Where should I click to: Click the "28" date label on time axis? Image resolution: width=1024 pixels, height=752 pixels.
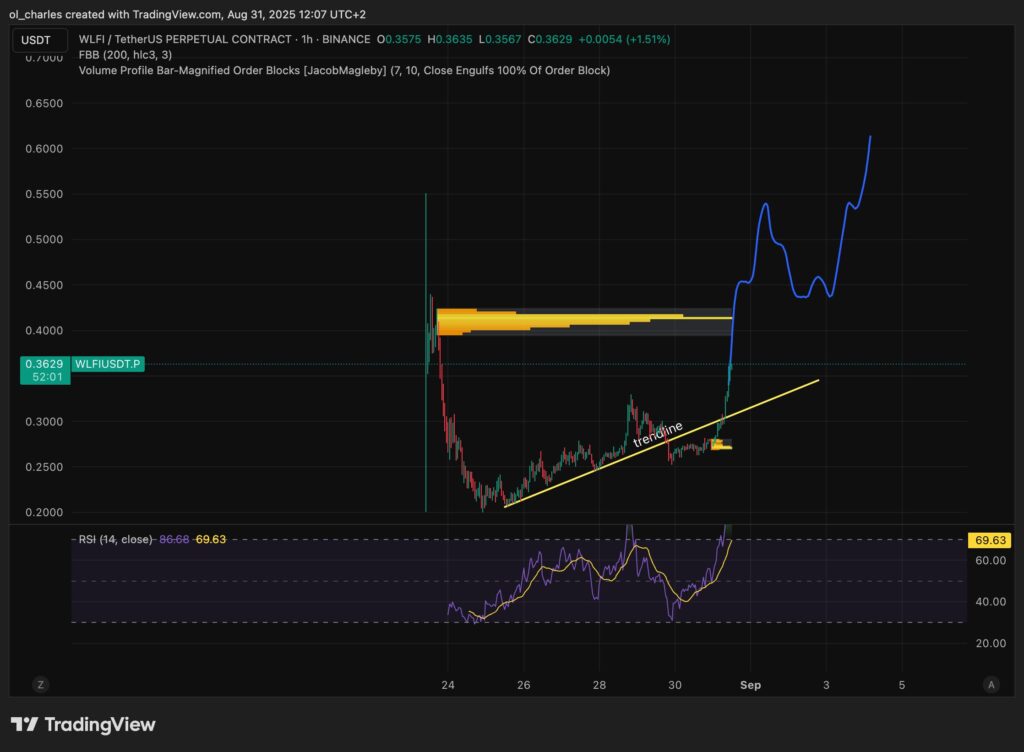[x=598, y=685]
